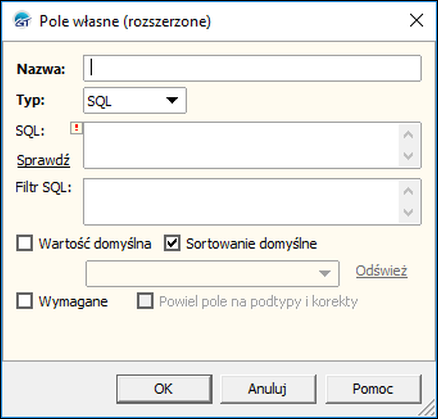Open the Typ dropdown showing SQL

[135, 100]
